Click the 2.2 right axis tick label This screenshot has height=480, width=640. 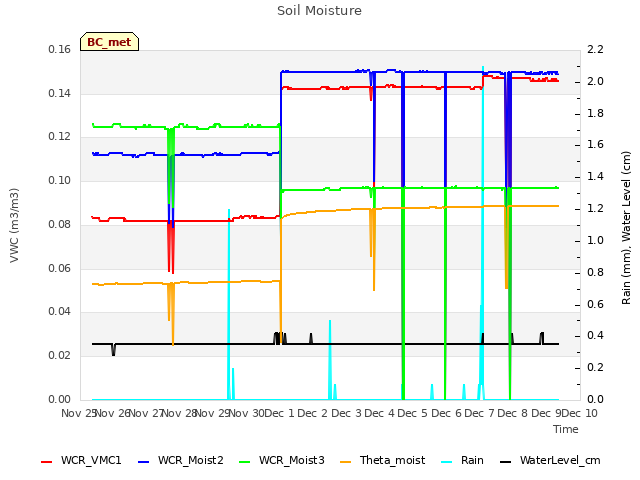point(595,50)
